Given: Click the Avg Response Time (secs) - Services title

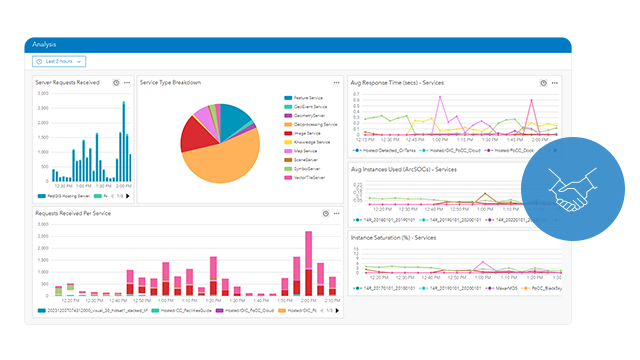Looking at the screenshot, I should pos(397,83).
